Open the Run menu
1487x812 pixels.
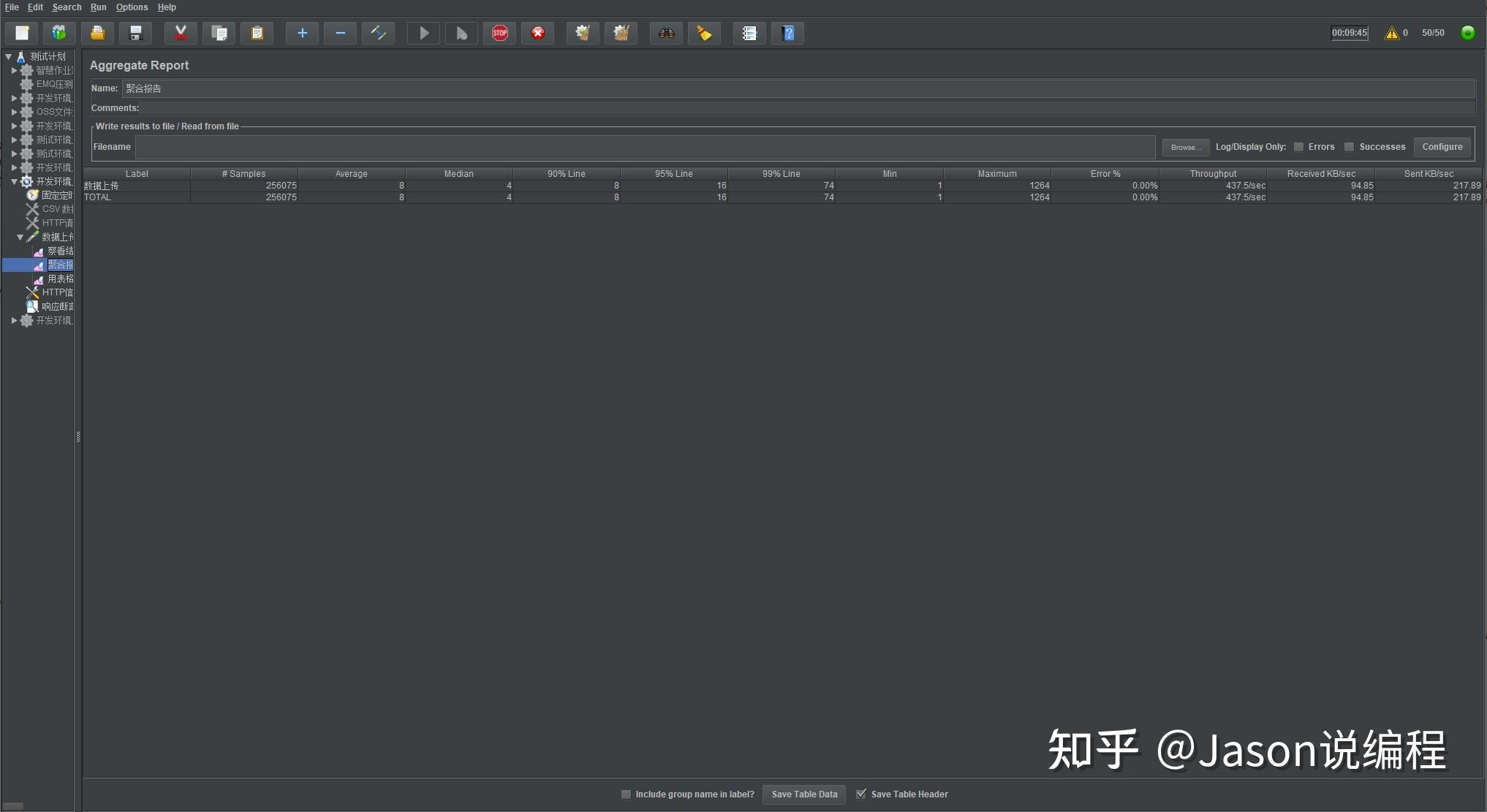click(98, 7)
